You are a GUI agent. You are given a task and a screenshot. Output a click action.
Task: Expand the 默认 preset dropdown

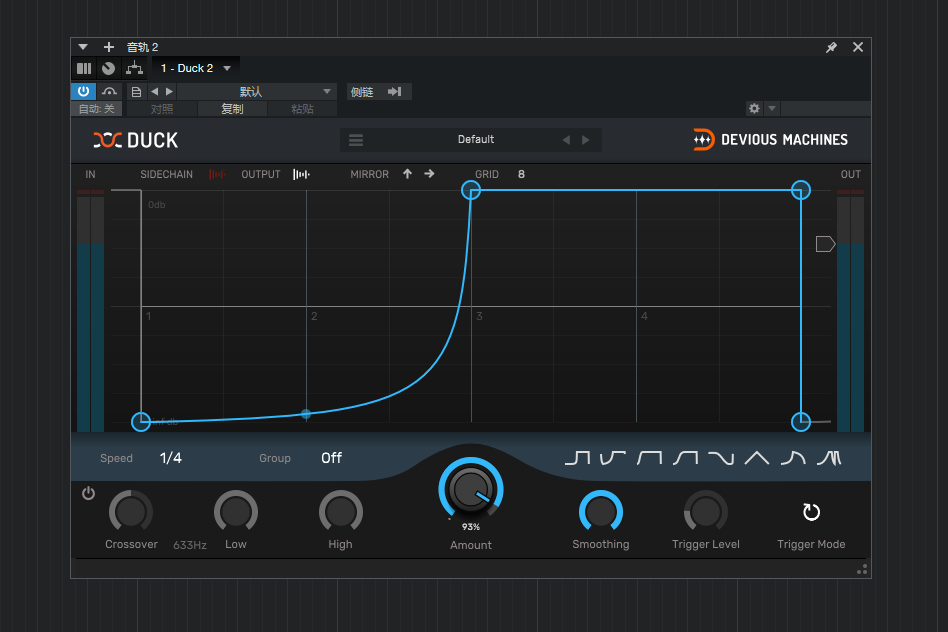point(326,92)
